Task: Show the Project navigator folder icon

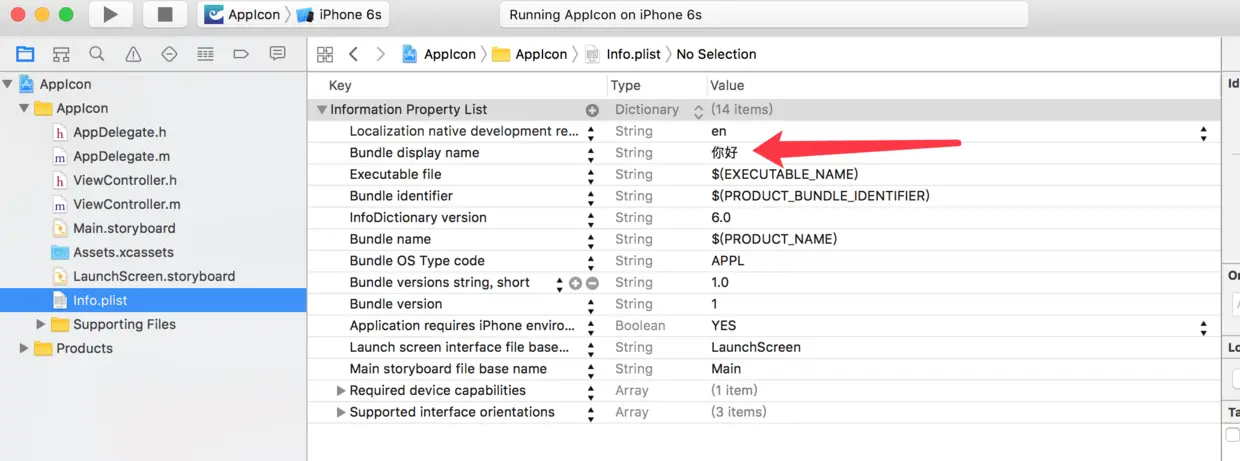Action: [x=25, y=54]
